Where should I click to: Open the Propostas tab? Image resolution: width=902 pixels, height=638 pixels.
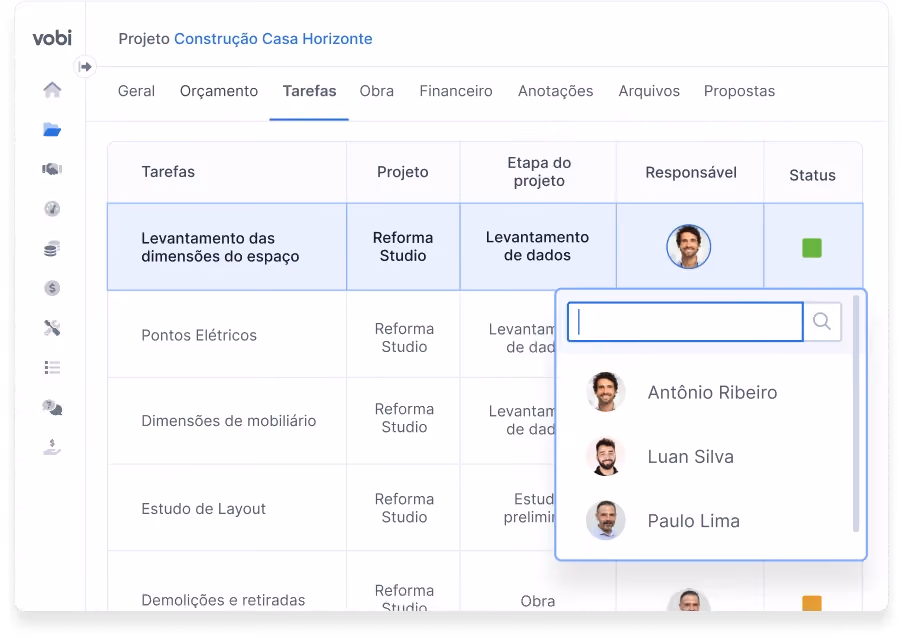pos(739,91)
